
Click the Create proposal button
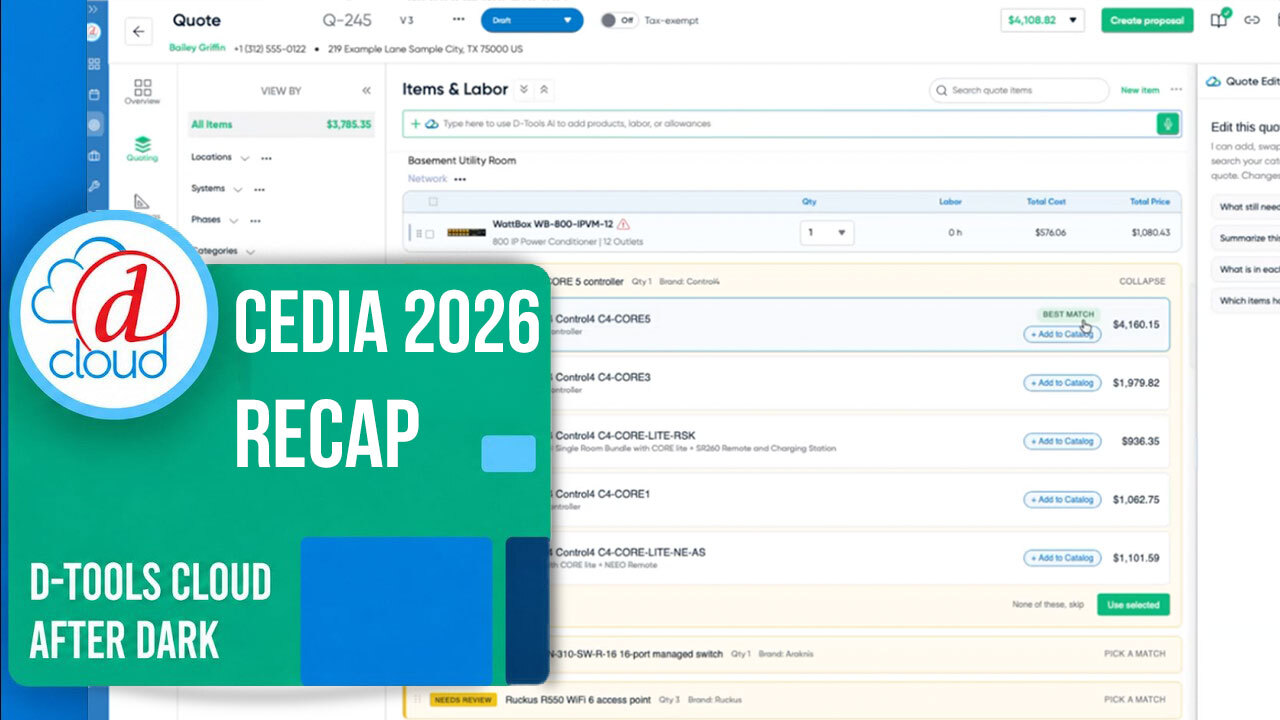click(1147, 20)
